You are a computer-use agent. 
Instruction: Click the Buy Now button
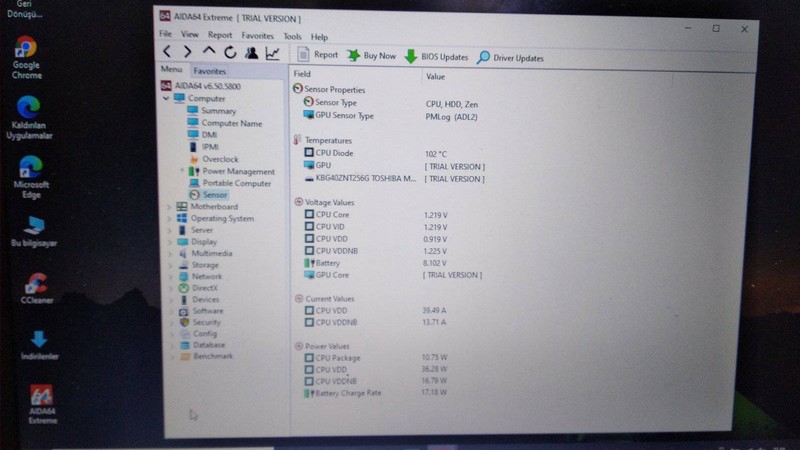tap(371, 56)
